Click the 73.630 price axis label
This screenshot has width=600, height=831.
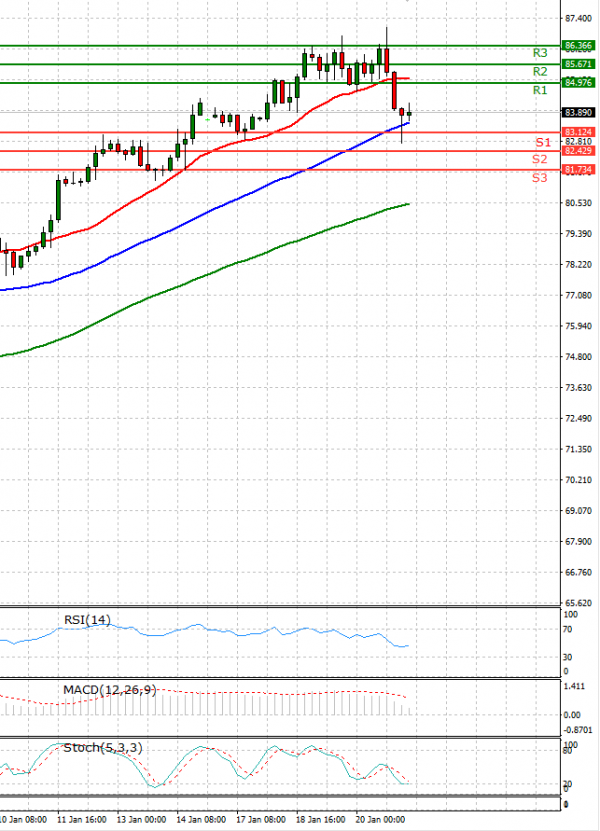(x=578, y=387)
